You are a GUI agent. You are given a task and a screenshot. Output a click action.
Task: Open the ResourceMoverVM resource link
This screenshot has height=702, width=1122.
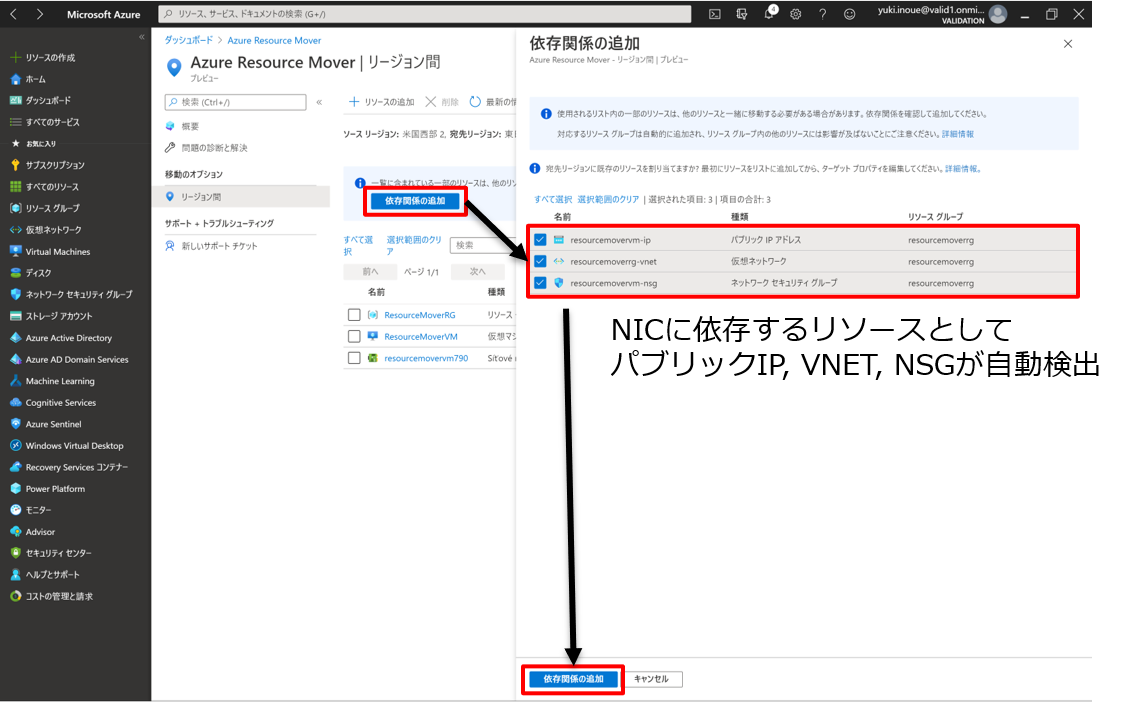(421, 336)
